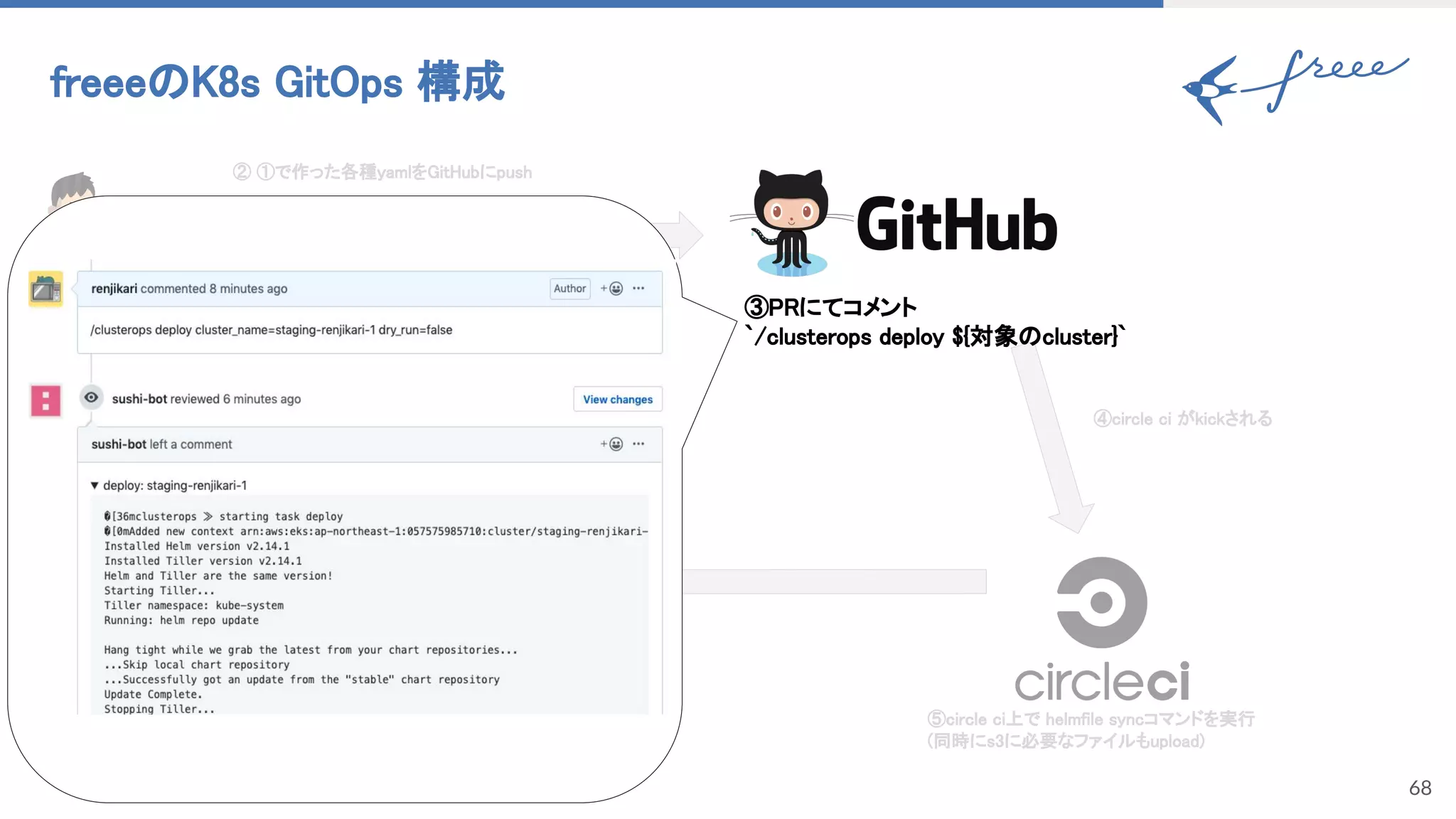Click the 'Added new context arn:aws:eks' line
This screenshot has width=1456, height=819.
point(376,531)
